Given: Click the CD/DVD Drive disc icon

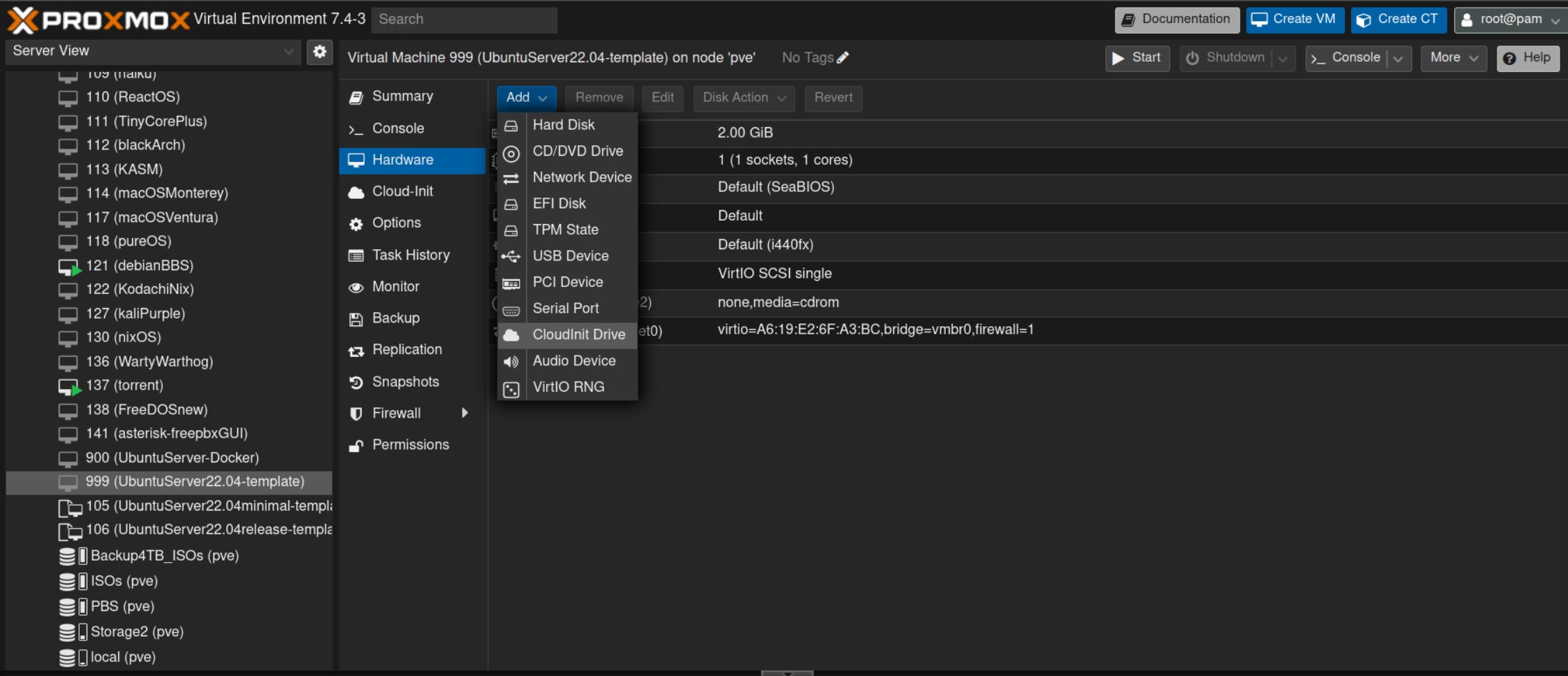Looking at the screenshot, I should click(511, 153).
